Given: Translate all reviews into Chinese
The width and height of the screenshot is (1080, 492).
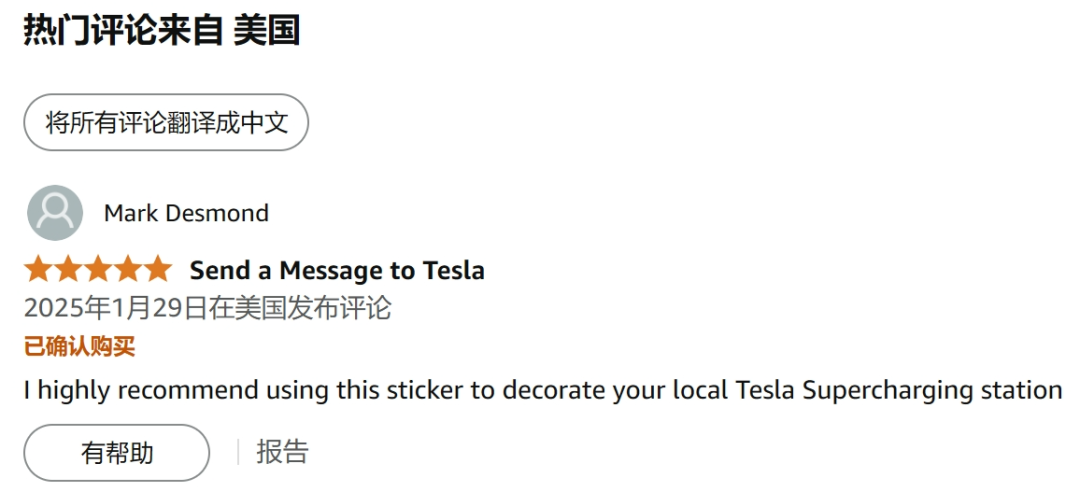Looking at the screenshot, I should click(x=166, y=123).
